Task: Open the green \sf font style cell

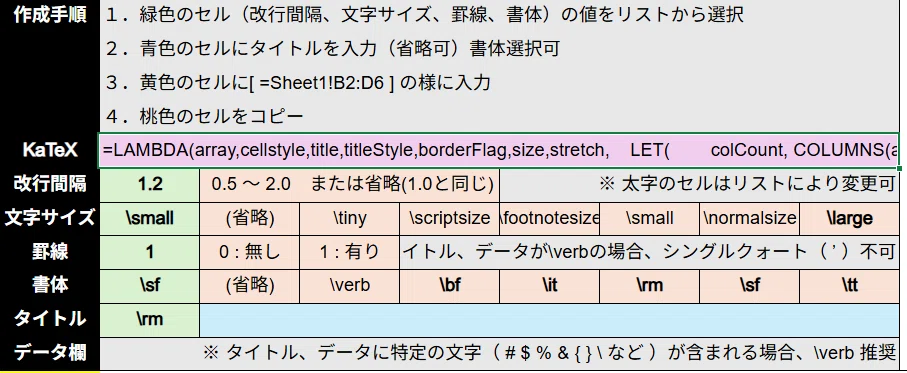Action: coord(150,285)
